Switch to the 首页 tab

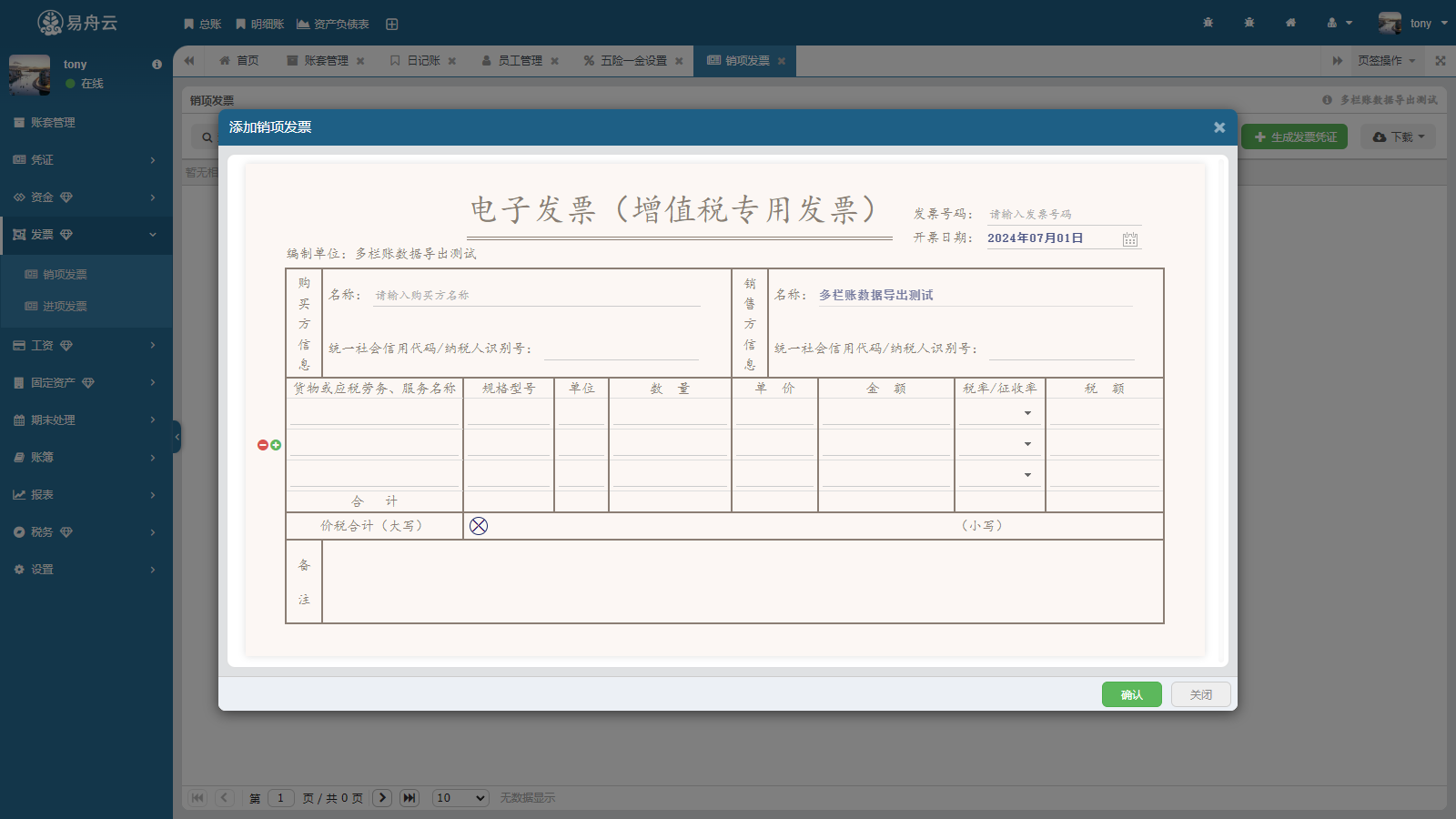pos(239,61)
